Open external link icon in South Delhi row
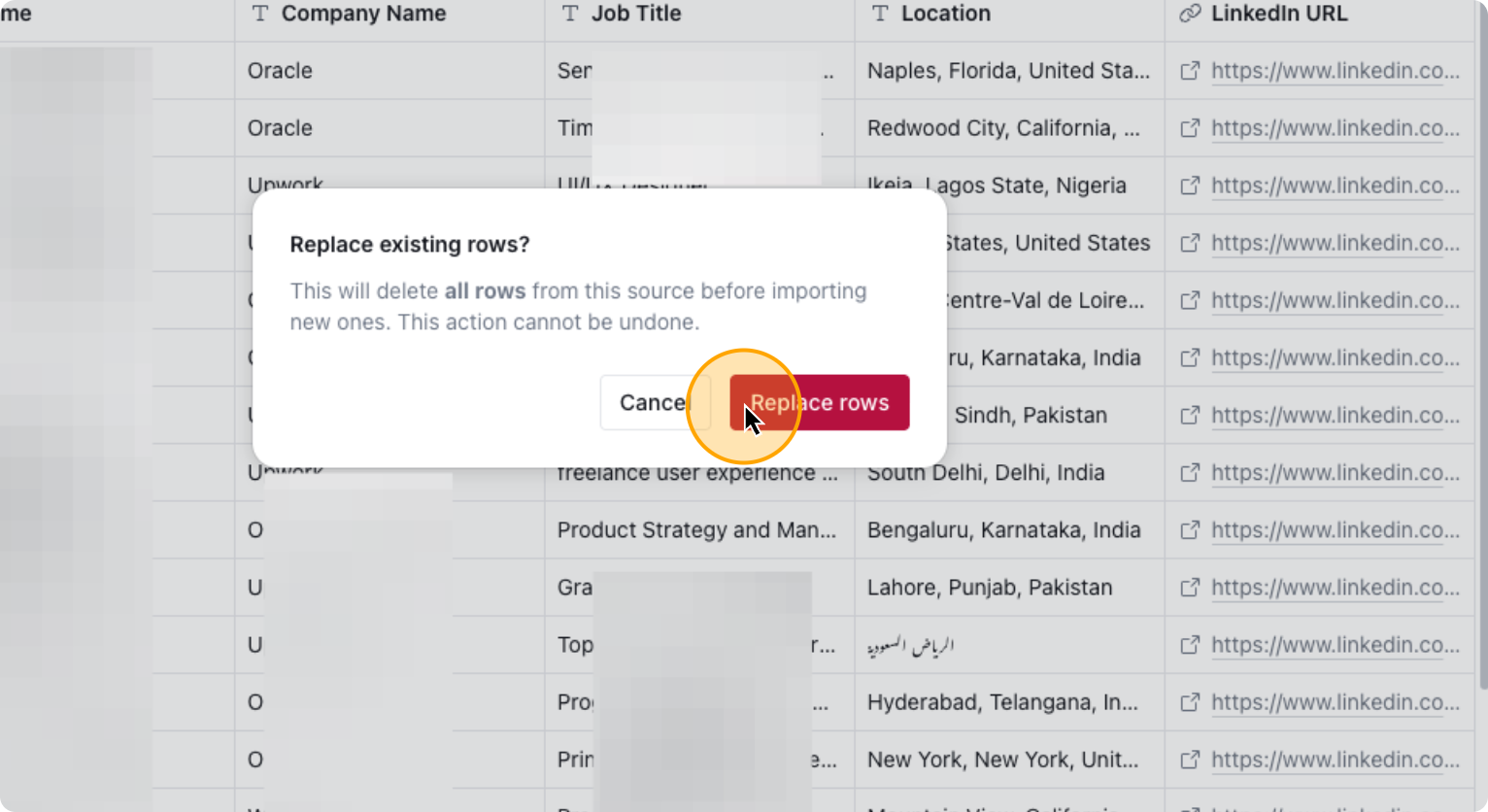 click(1190, 473)
